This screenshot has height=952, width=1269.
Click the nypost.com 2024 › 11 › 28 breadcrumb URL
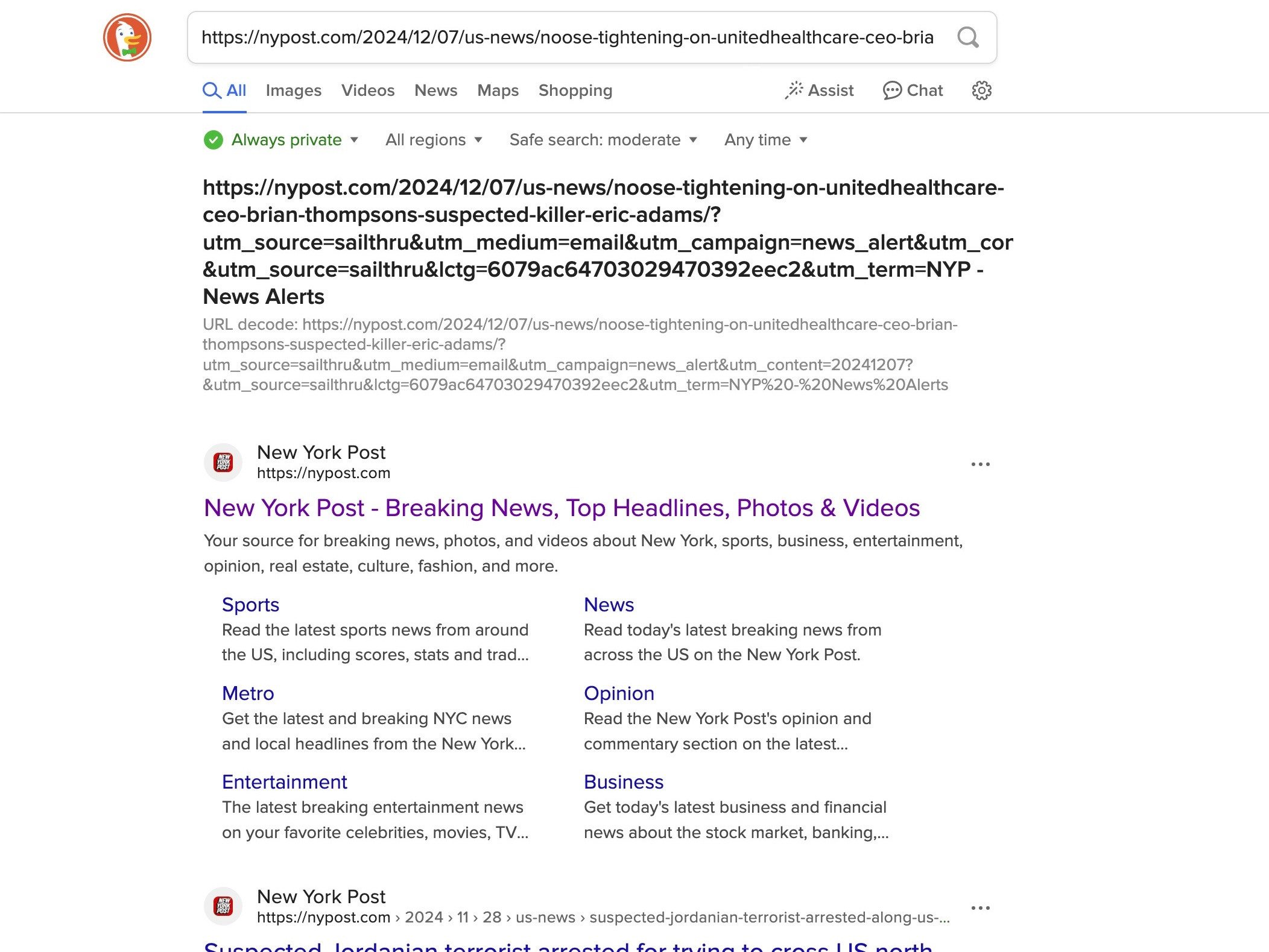pos(603,917)
